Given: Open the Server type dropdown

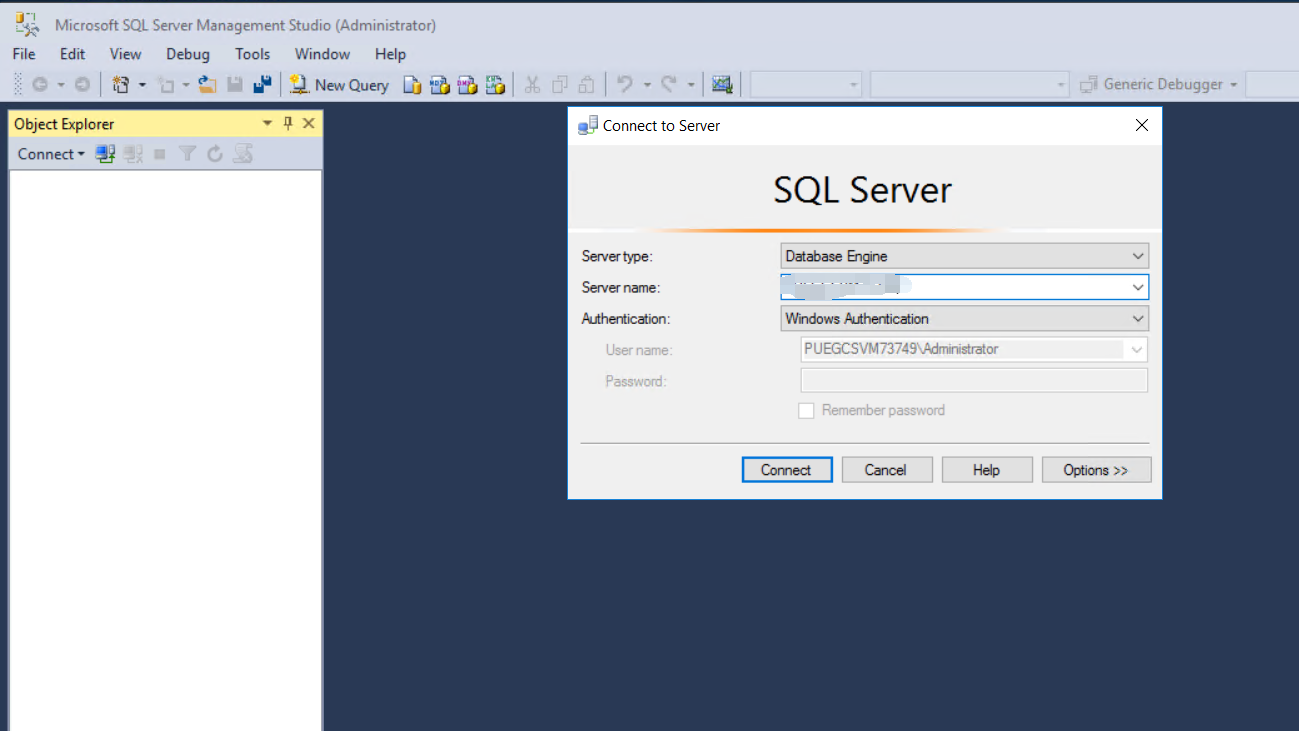Looking at the screenshot, I should (x=1137, y=256).
